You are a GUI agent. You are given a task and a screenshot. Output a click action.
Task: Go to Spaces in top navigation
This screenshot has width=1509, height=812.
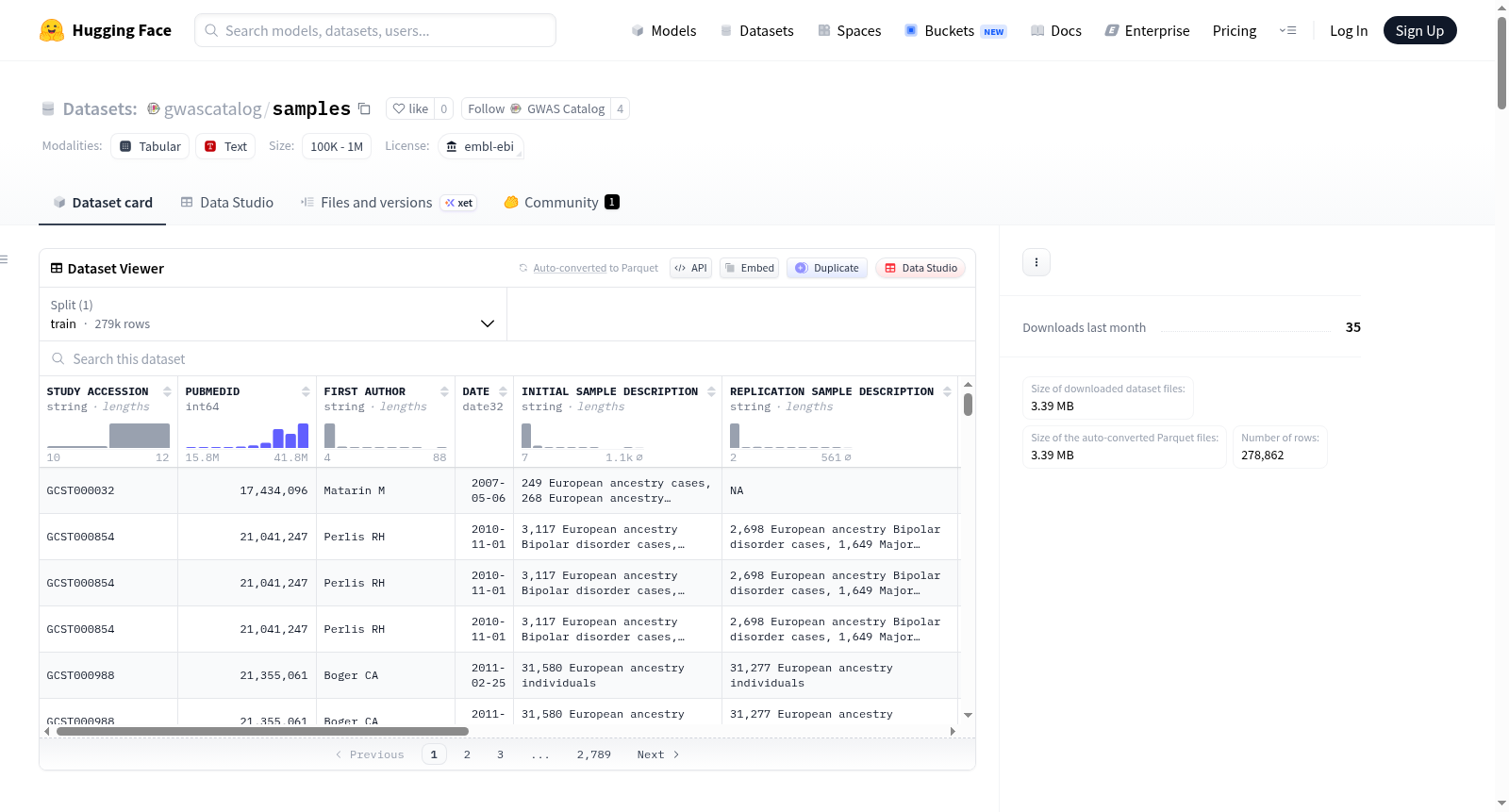point(849,31)
